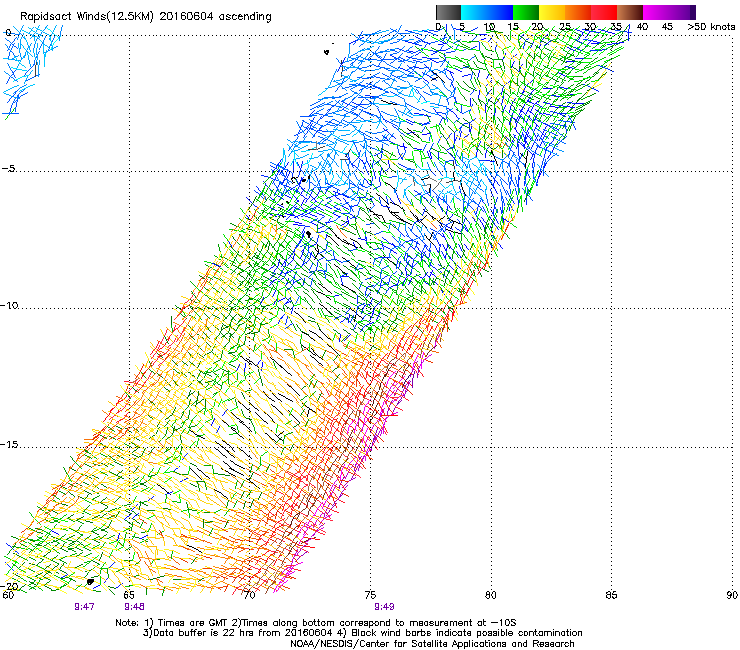Click the "-15" latitude axis label

[x=9, y=445]
